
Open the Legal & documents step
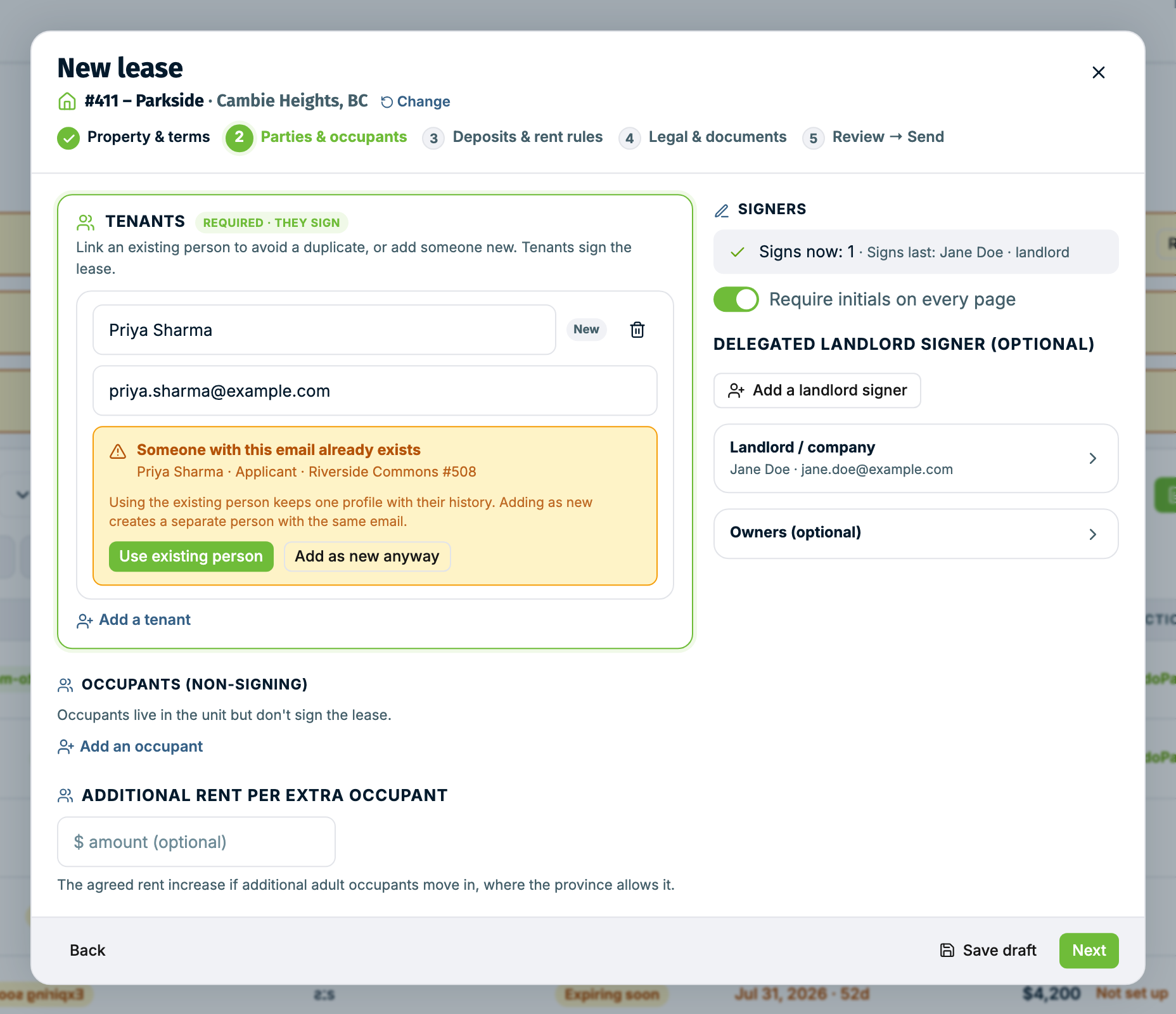click(703, 138)
